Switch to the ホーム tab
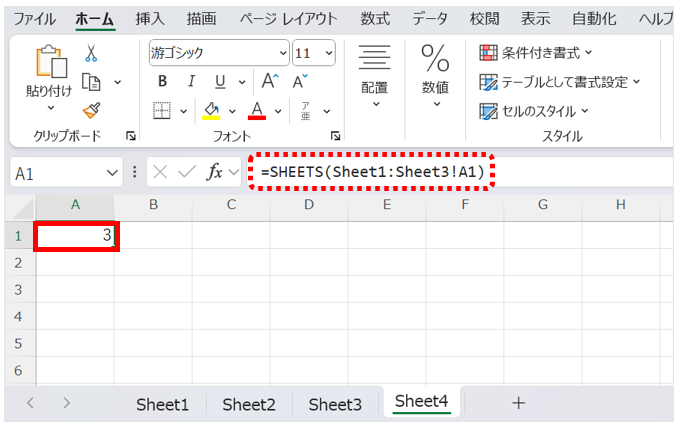 pos(95,19)
